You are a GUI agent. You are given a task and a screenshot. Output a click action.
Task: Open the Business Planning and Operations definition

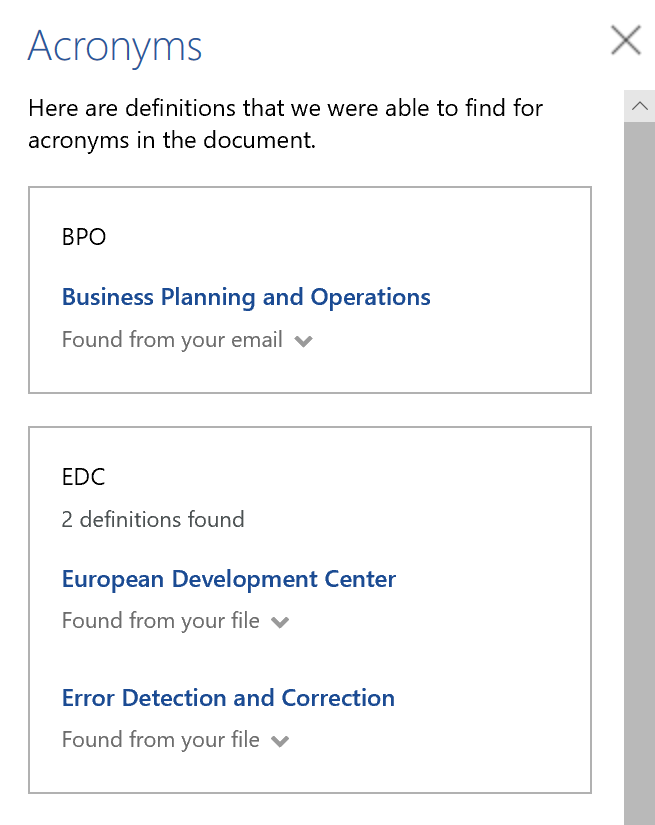[246, 297]
